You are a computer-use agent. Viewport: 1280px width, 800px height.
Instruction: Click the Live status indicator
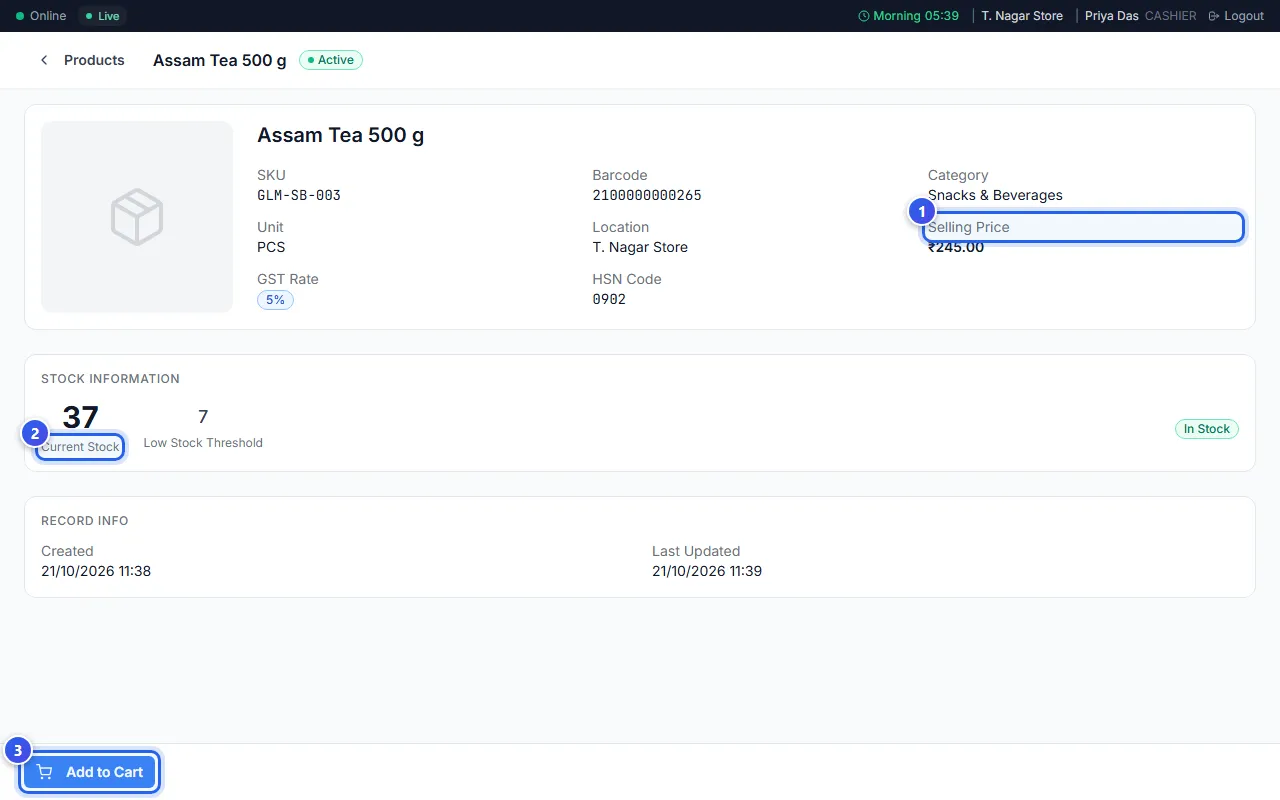tap(102, 16)
